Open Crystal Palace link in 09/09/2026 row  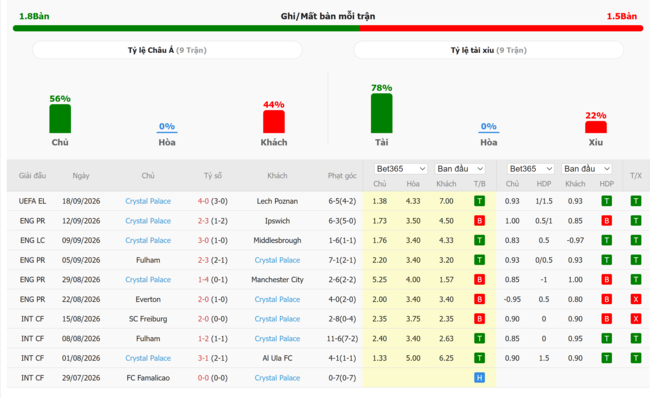tap(148, 240)
